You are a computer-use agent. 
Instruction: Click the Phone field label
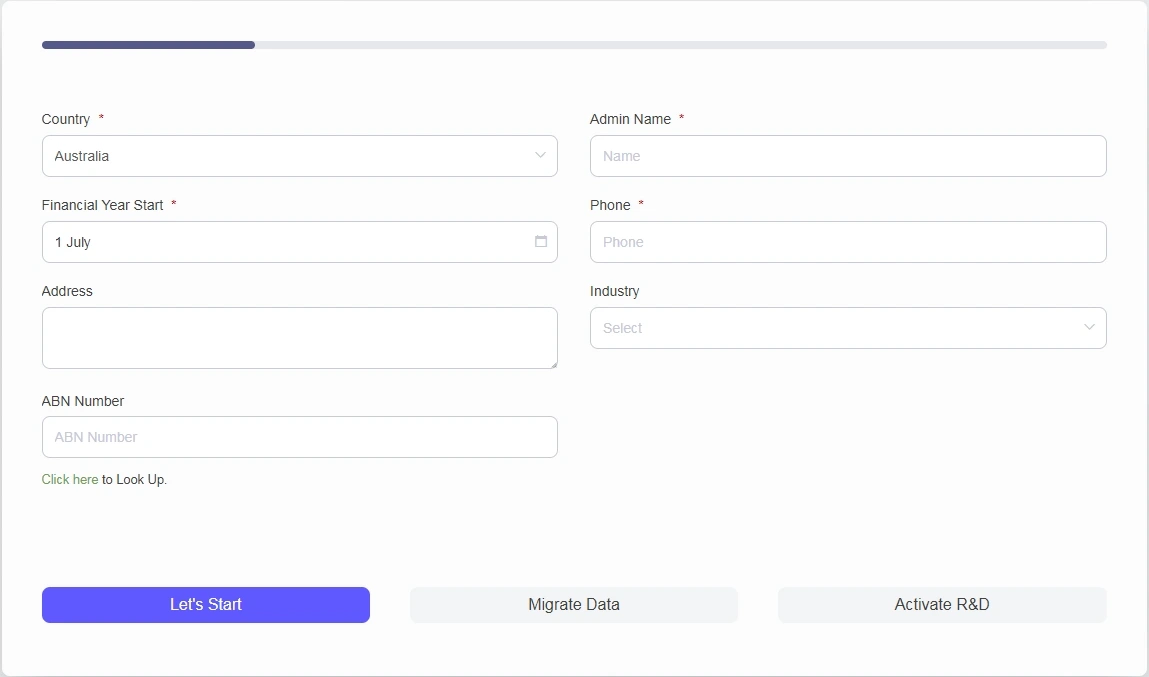coord(610,205)
